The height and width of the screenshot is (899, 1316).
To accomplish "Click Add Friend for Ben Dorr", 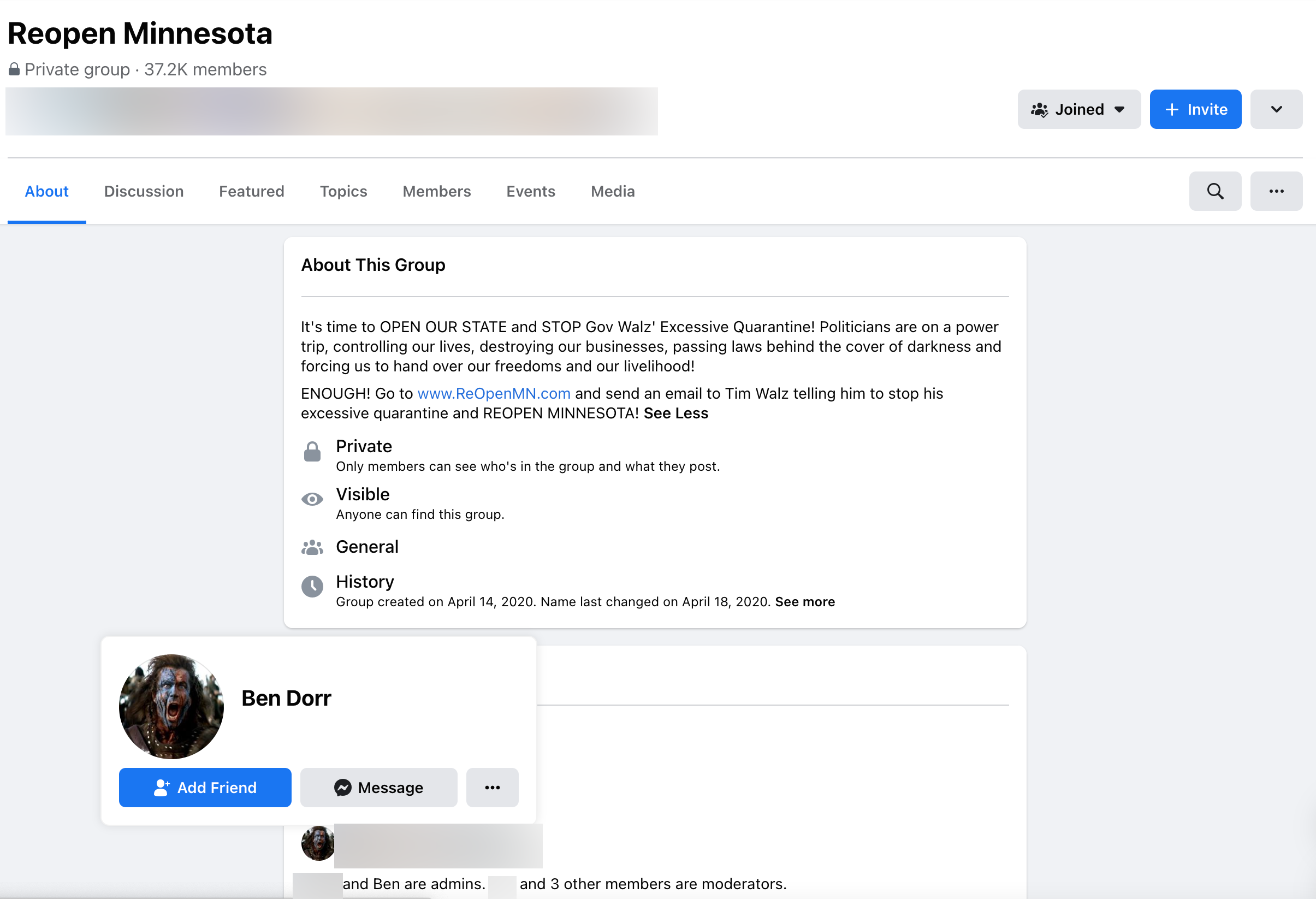I will click(205, 788).
